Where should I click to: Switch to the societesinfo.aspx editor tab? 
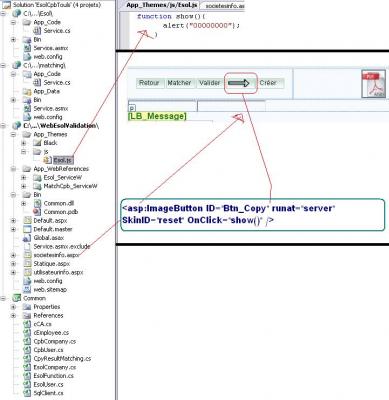(x=224, y=6)
